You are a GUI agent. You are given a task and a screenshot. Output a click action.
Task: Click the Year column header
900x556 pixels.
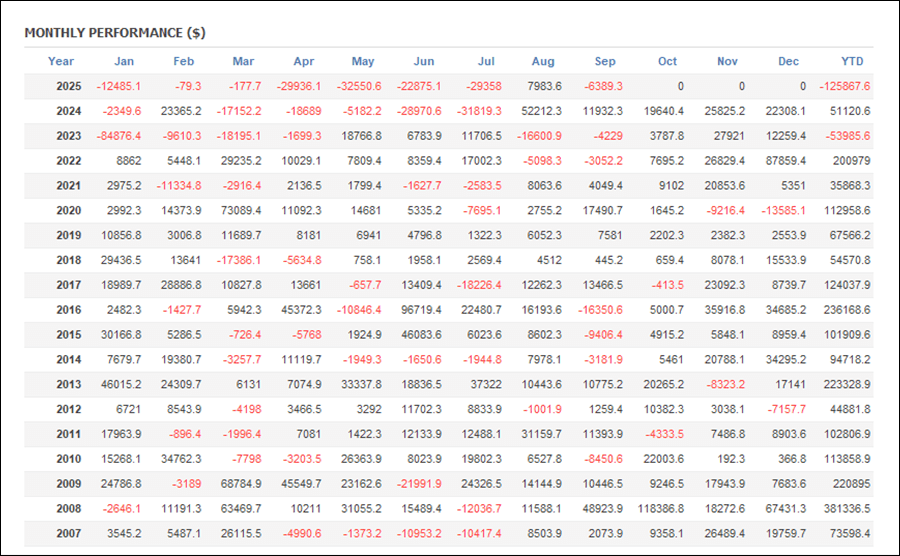[61, 62]
